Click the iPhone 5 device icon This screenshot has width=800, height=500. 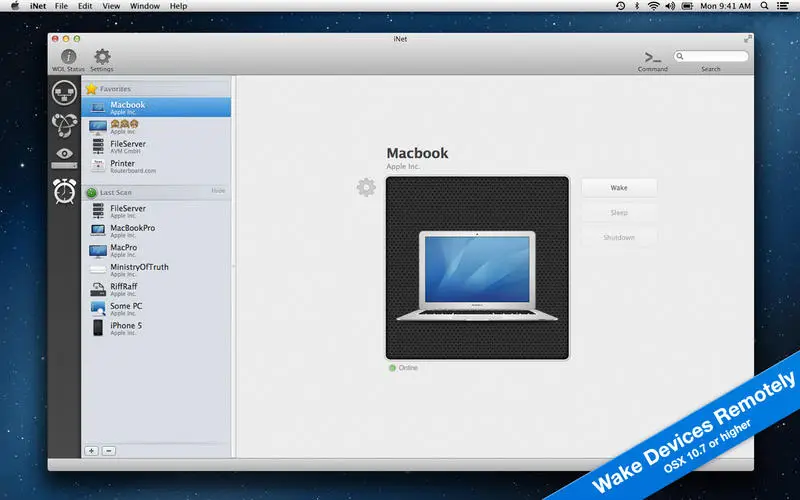click(x=98, y=328)
